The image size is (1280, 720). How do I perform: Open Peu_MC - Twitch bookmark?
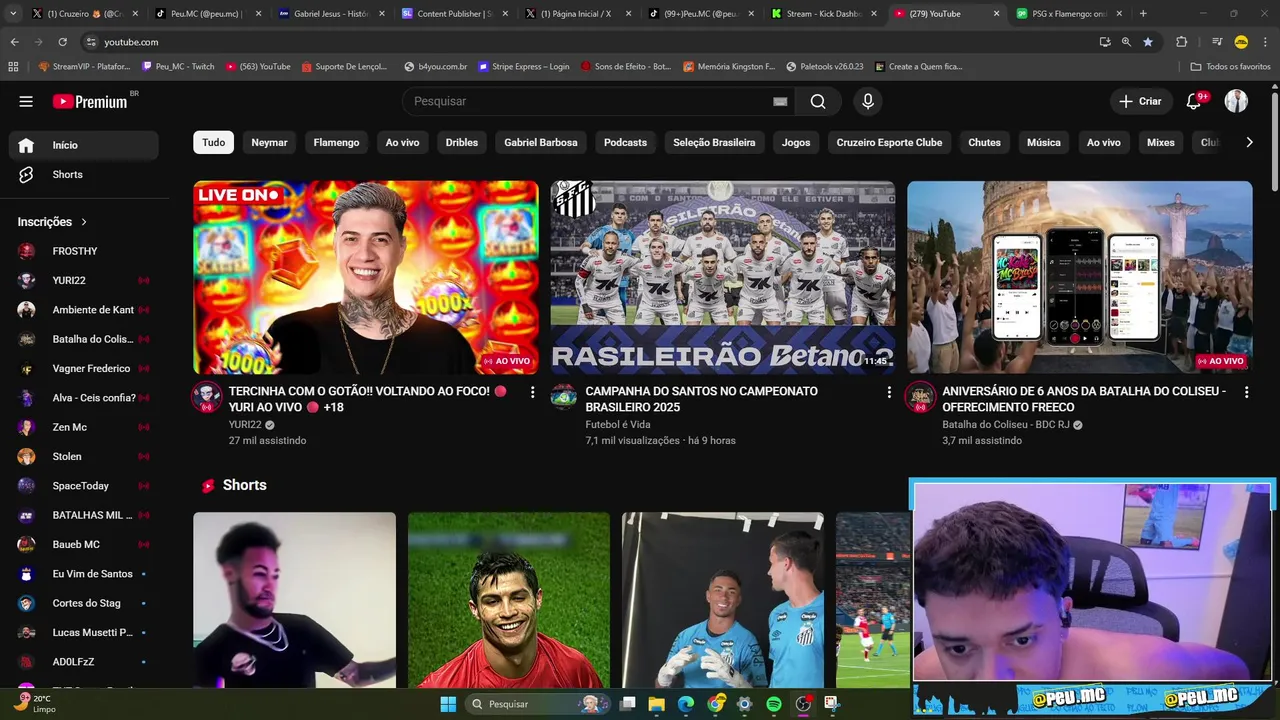pyautogui.click(x=178, y=66)
